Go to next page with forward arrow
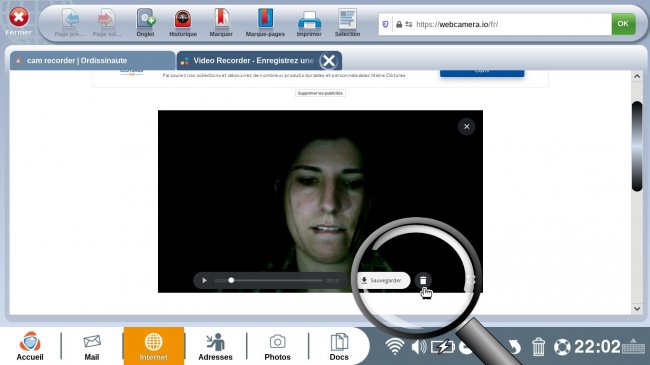Image resolution: width=650 pixels, height=365 pixels. click(x=107, y=23)
